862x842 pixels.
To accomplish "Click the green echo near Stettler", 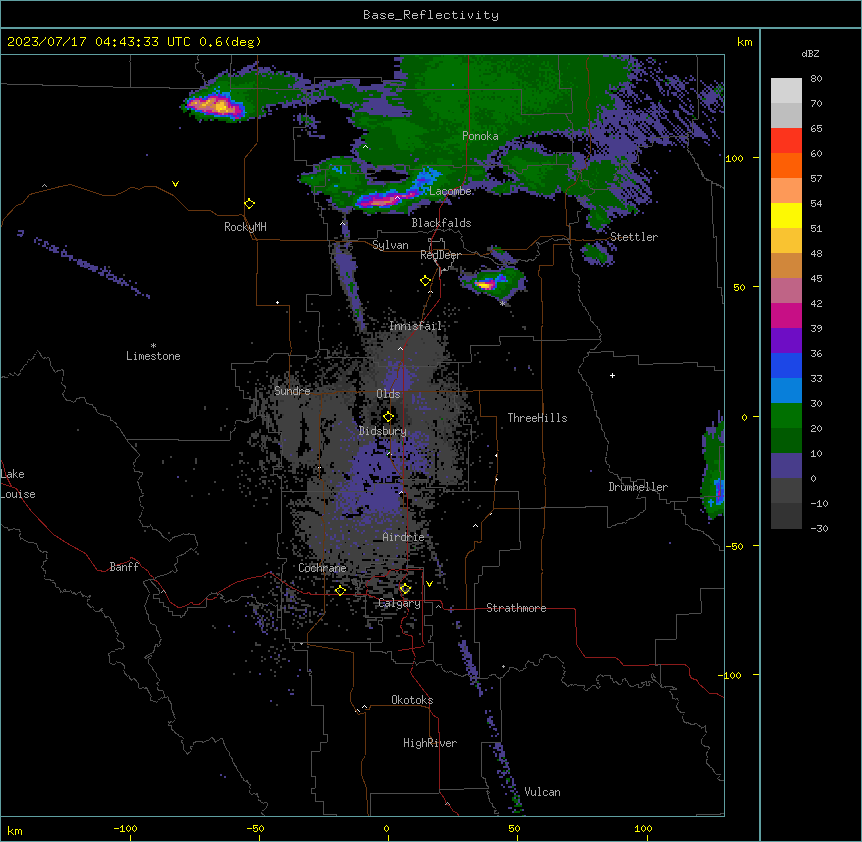I will (x=597, y=253).
